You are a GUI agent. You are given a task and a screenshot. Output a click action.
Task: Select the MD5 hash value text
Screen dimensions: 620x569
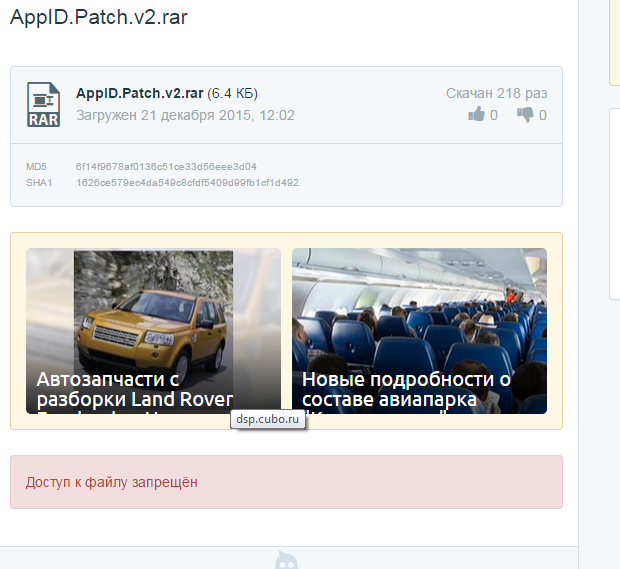166,166
